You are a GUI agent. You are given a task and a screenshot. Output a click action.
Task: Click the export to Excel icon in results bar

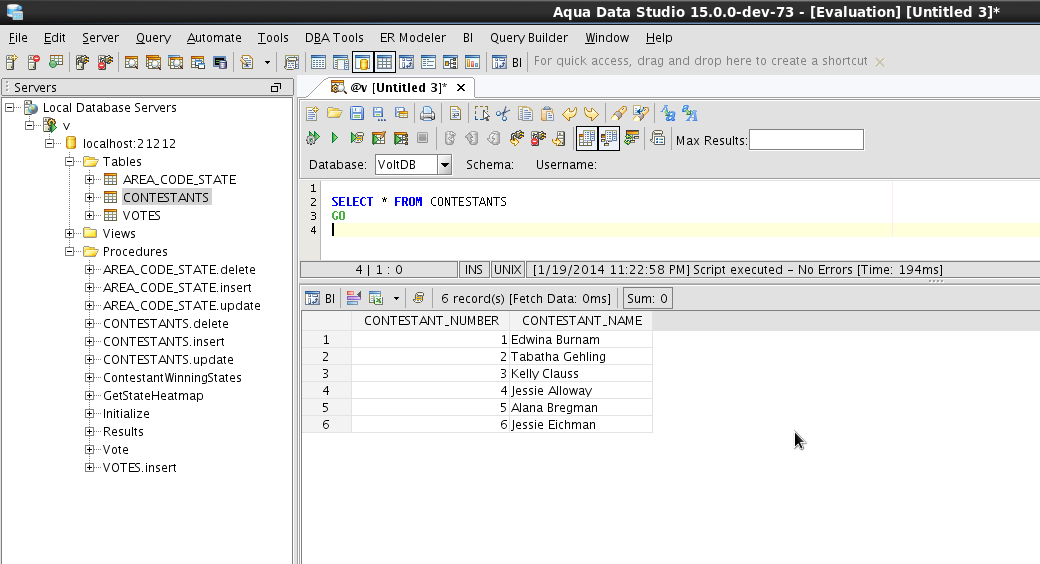[x=376, y=299]
